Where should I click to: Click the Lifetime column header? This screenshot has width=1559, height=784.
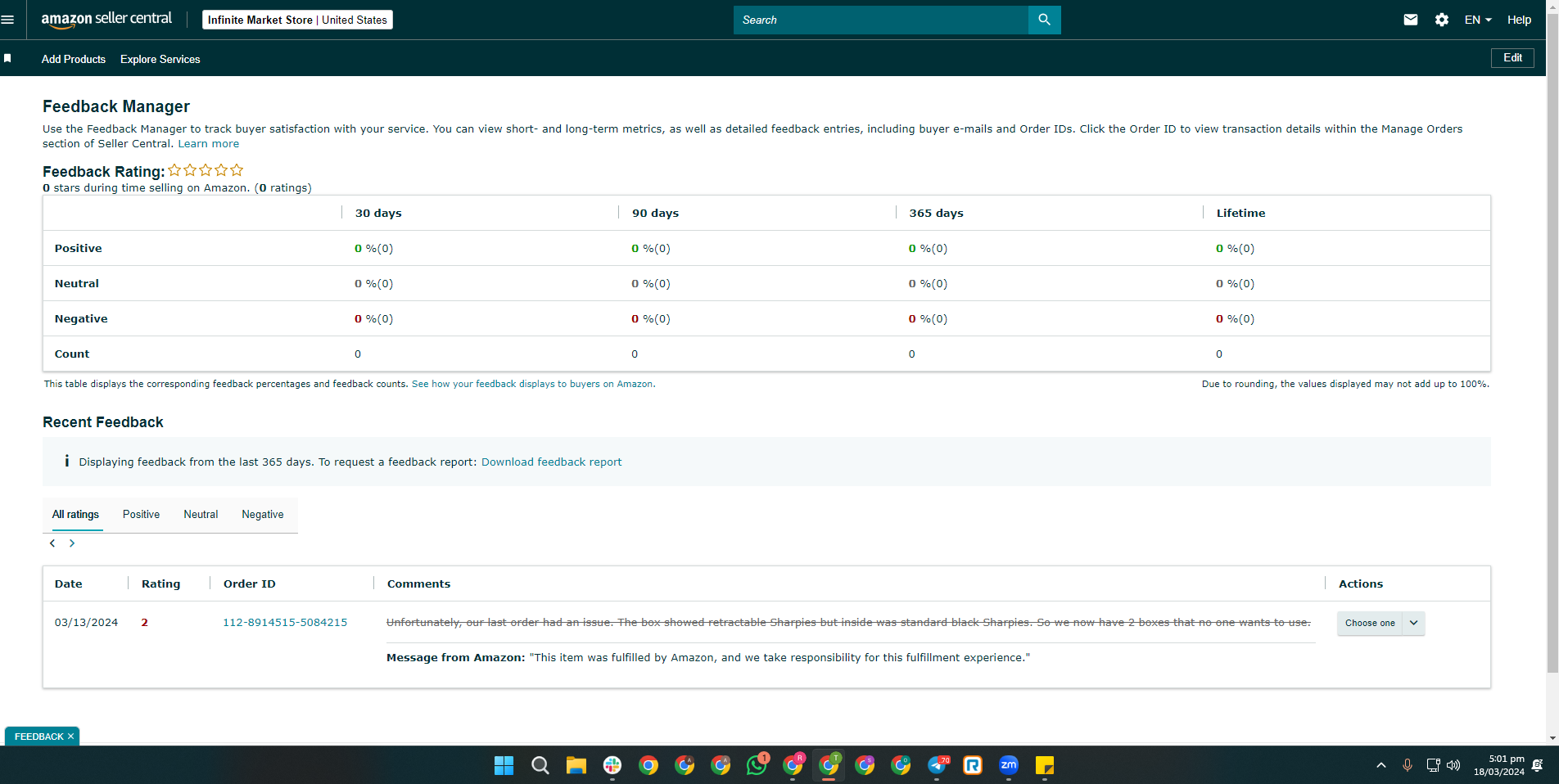pyautogui.click(x=1240, y=213)
